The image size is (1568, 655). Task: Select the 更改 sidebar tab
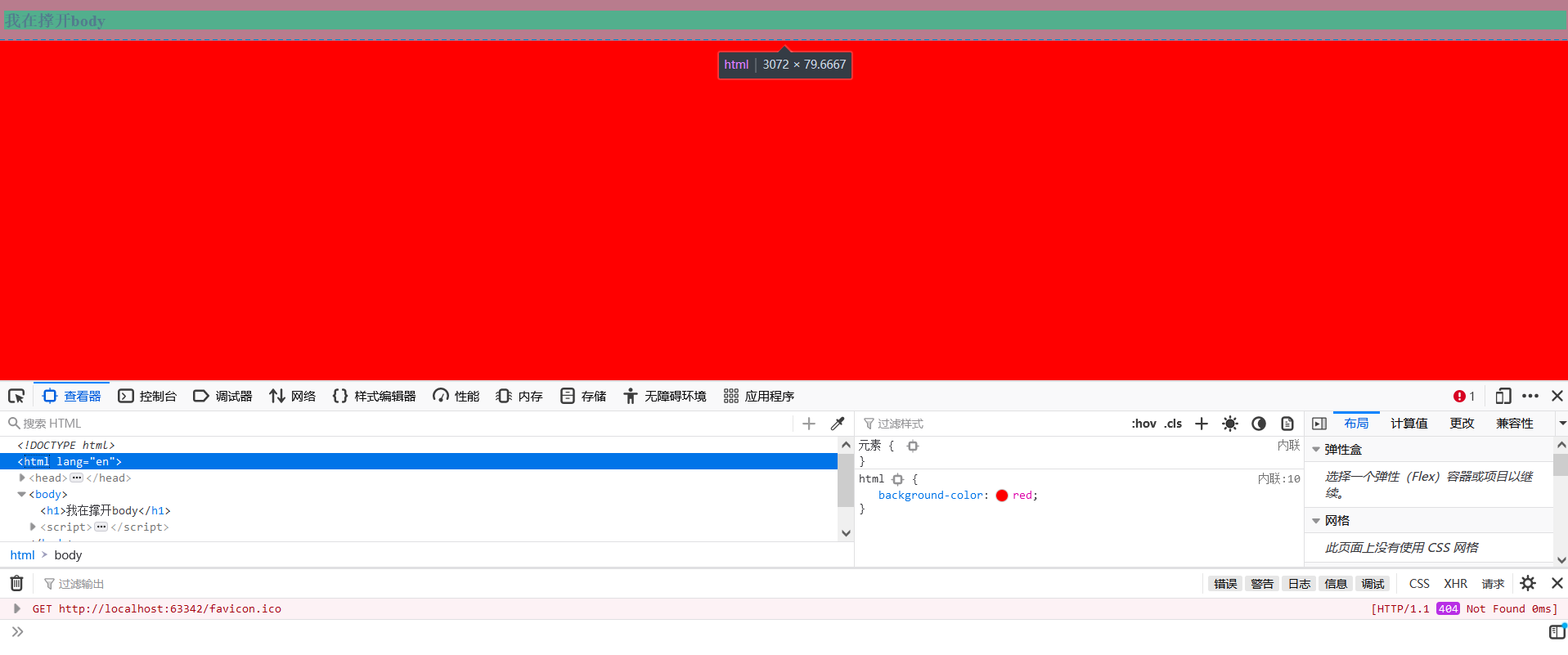click(1462, 424)
